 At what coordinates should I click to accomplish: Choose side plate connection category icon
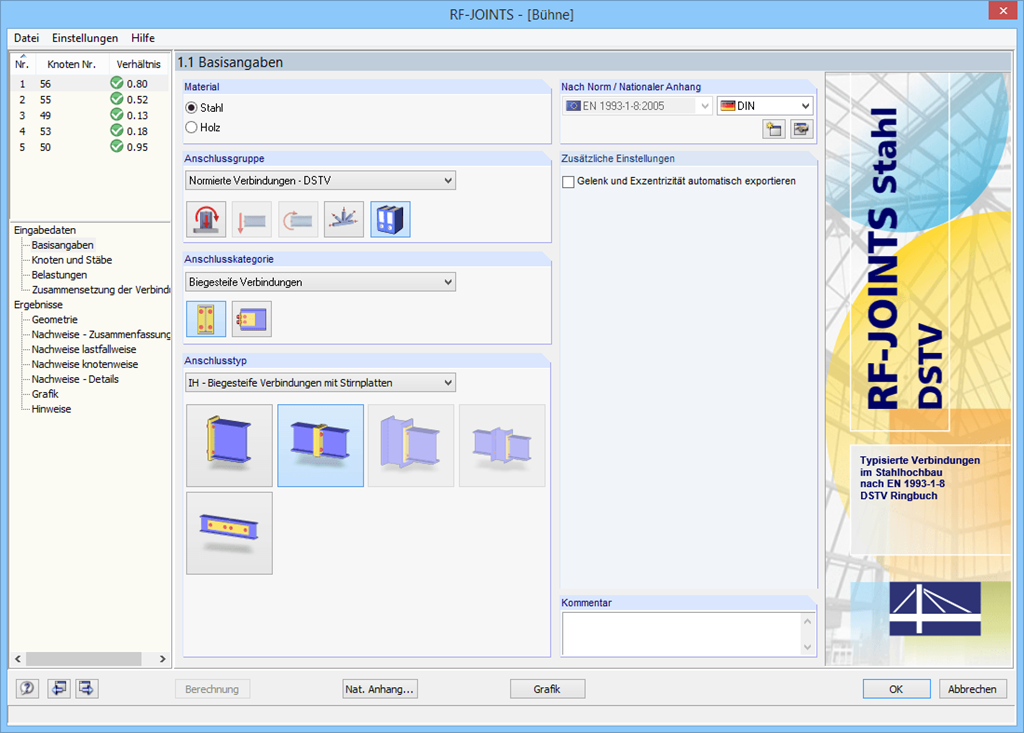point(252,319)
